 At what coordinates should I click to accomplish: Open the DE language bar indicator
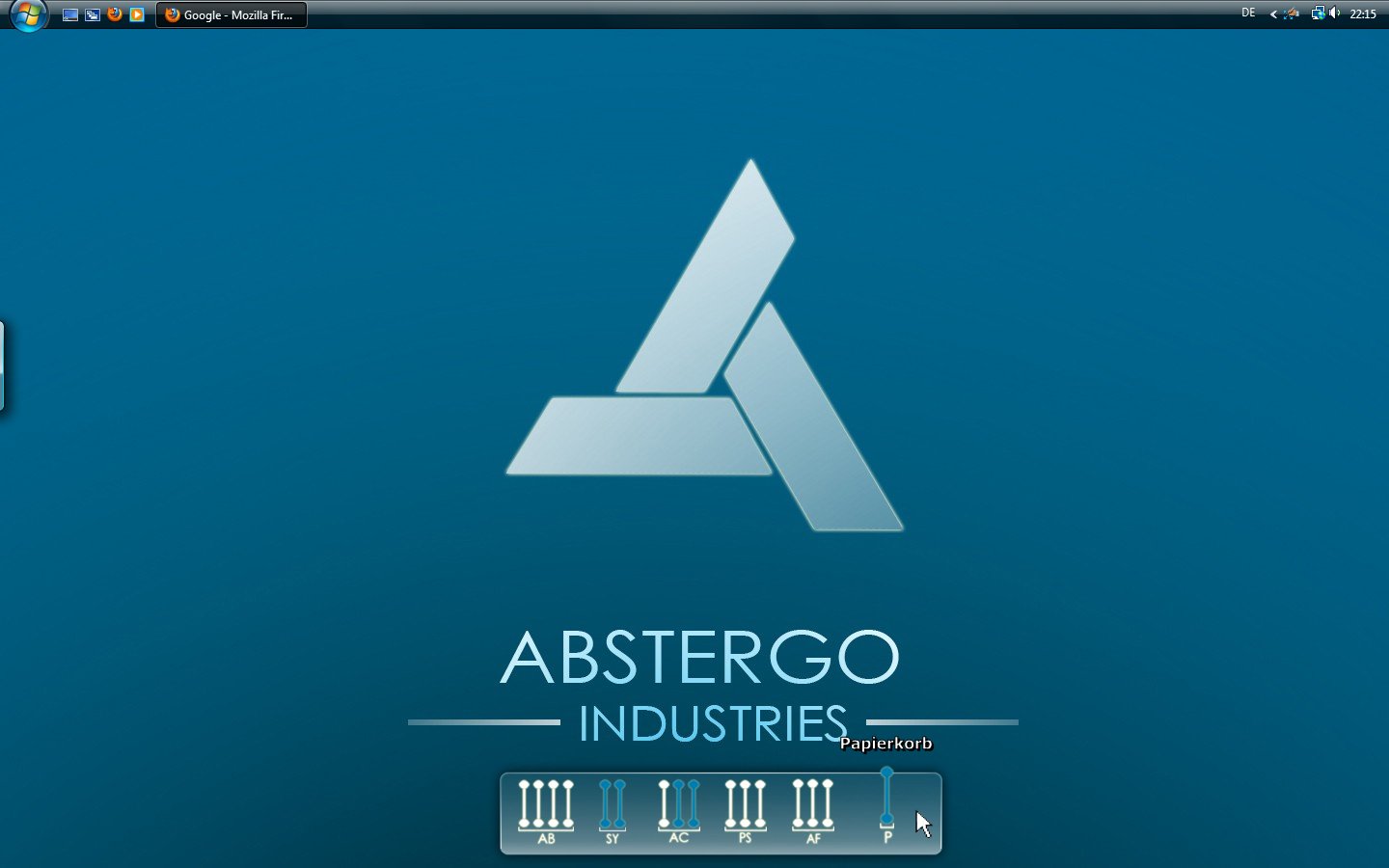point(1248,14)
